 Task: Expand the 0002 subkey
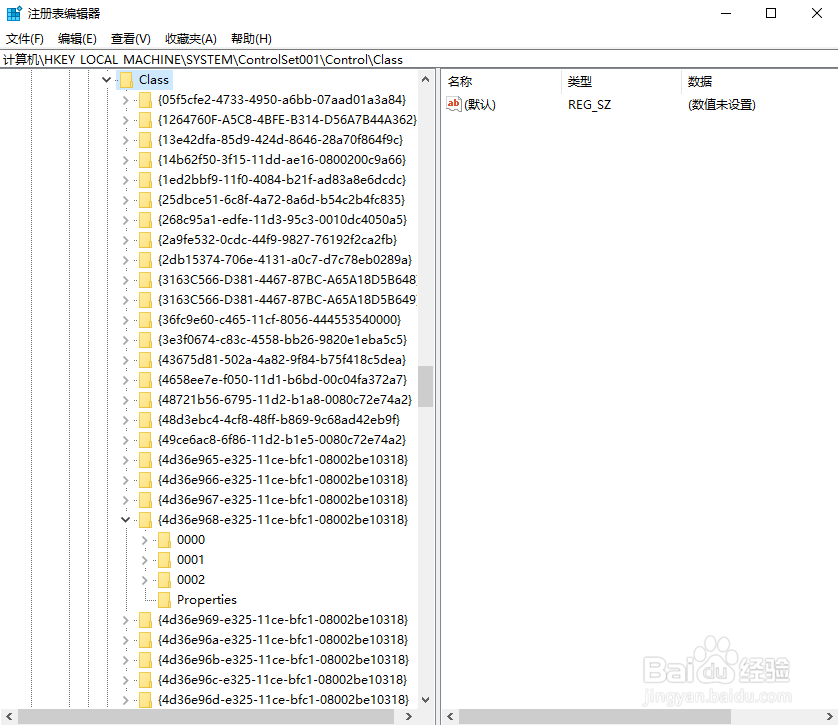pos(144,580)
